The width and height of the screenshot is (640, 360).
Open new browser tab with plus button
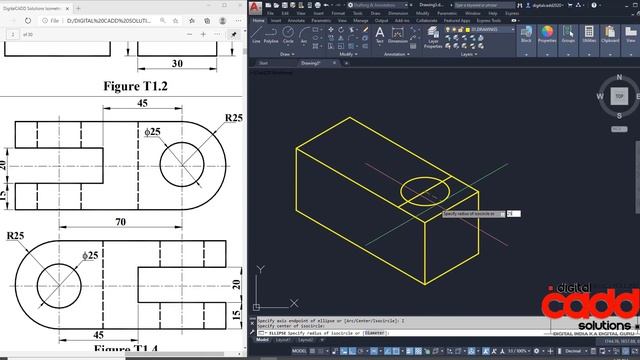tap(78, 8)
